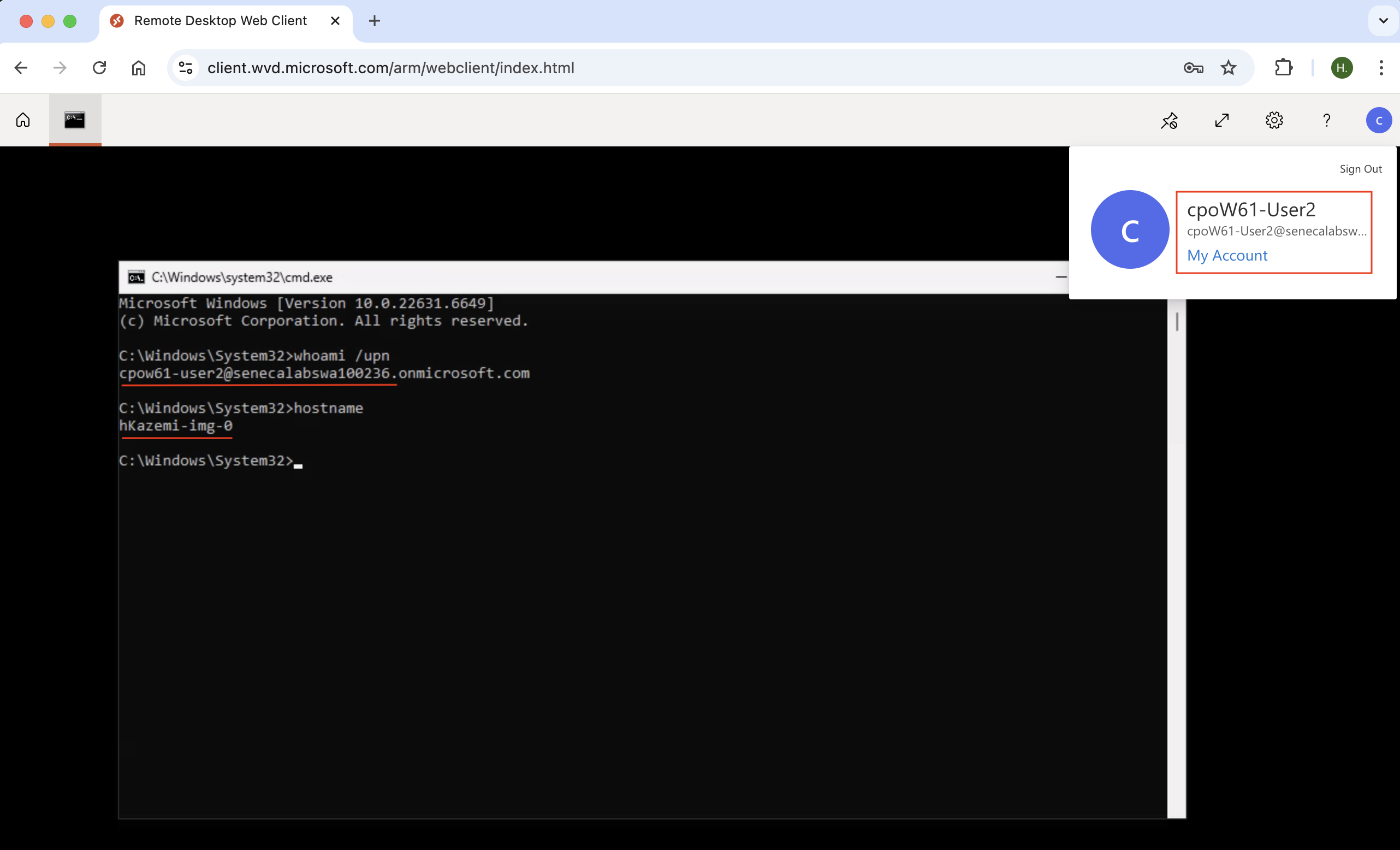This screenshot has height=850, width=1400.
Task: Minimize the browser with the yellow button
Action: pos(48,22)
